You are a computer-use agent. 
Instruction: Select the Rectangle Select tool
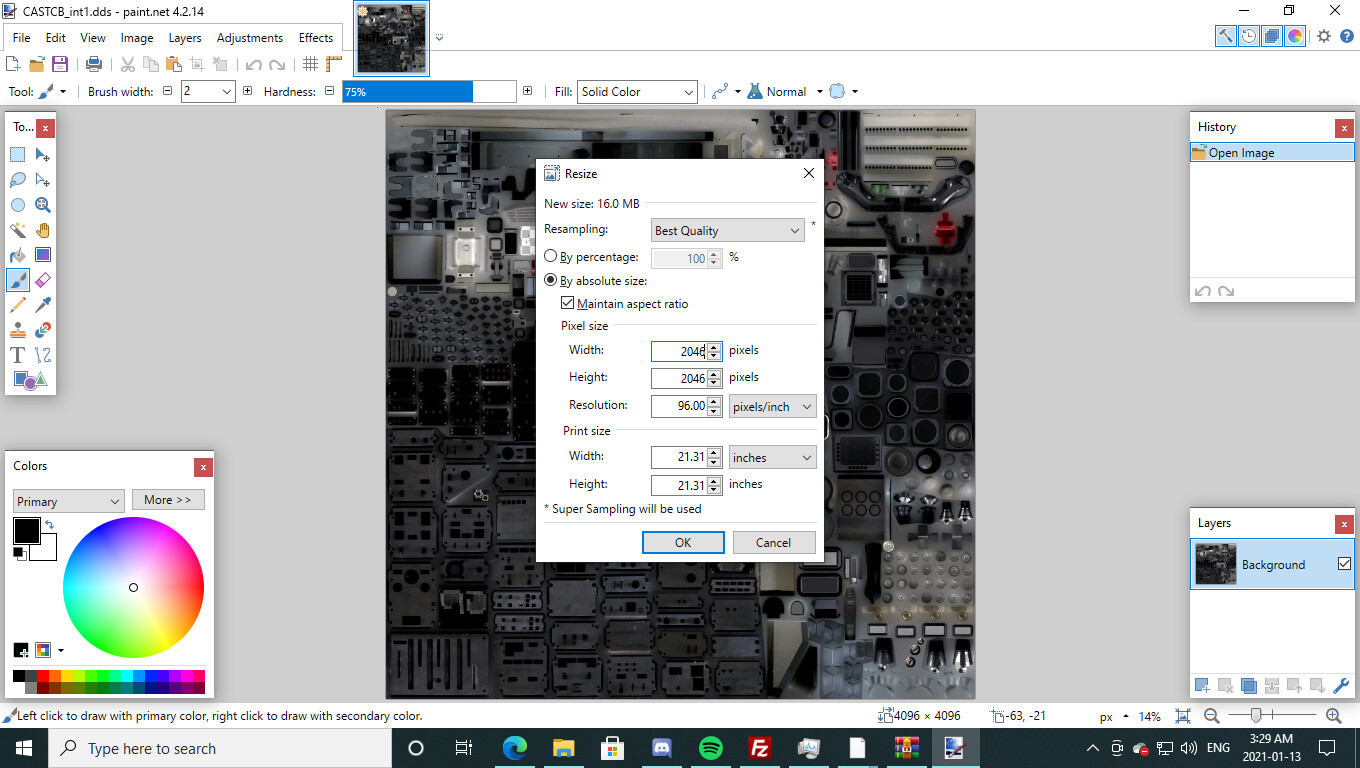pos(18,155)
